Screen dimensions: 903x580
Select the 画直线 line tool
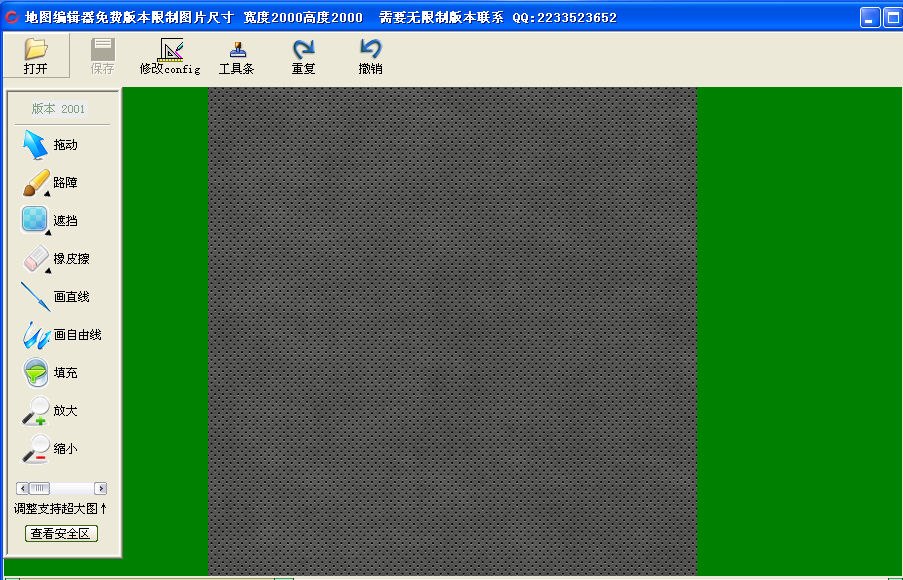[x=56, y=297]
